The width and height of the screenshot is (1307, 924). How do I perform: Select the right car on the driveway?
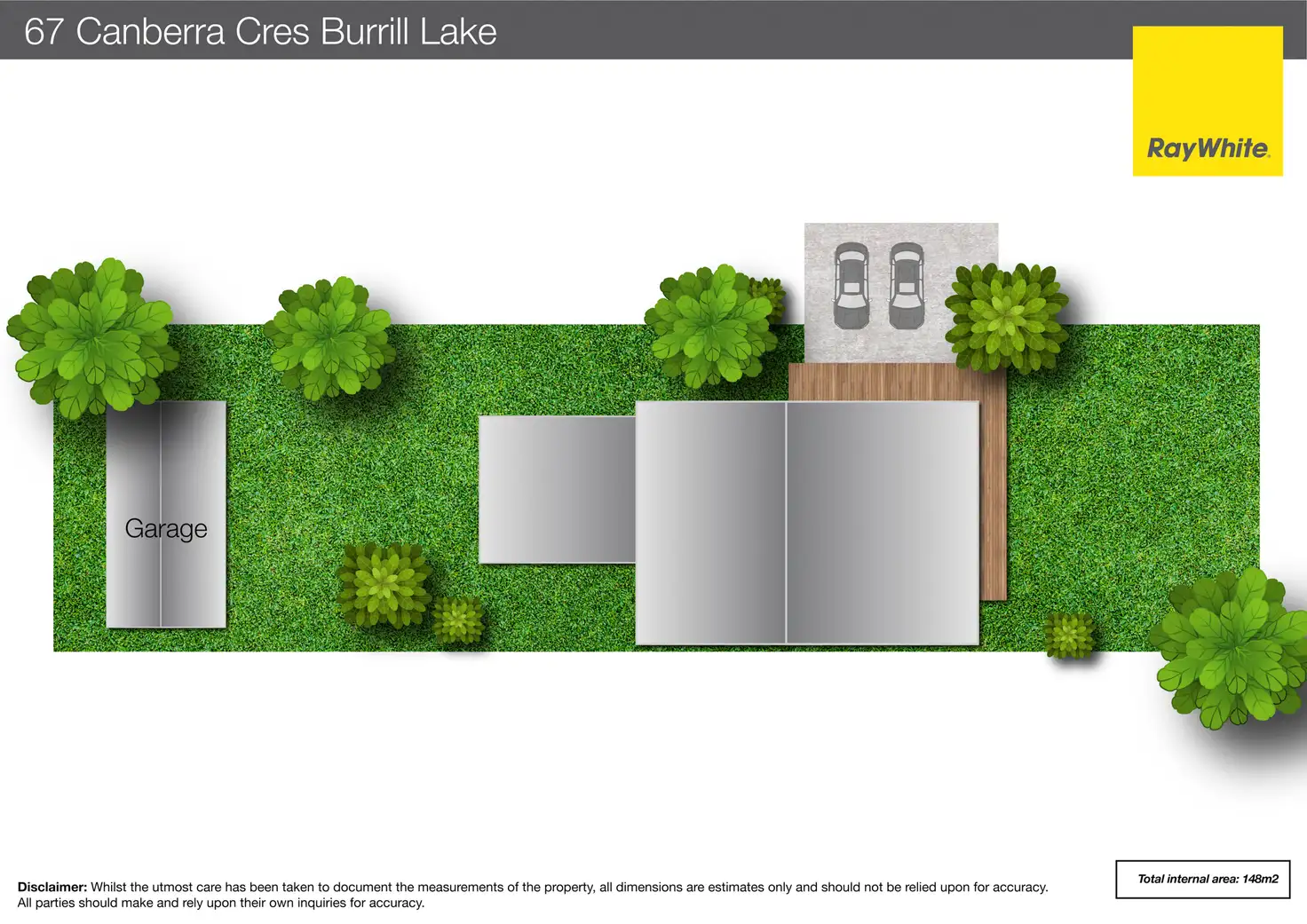pyautogui.click(x=907, y=286)
